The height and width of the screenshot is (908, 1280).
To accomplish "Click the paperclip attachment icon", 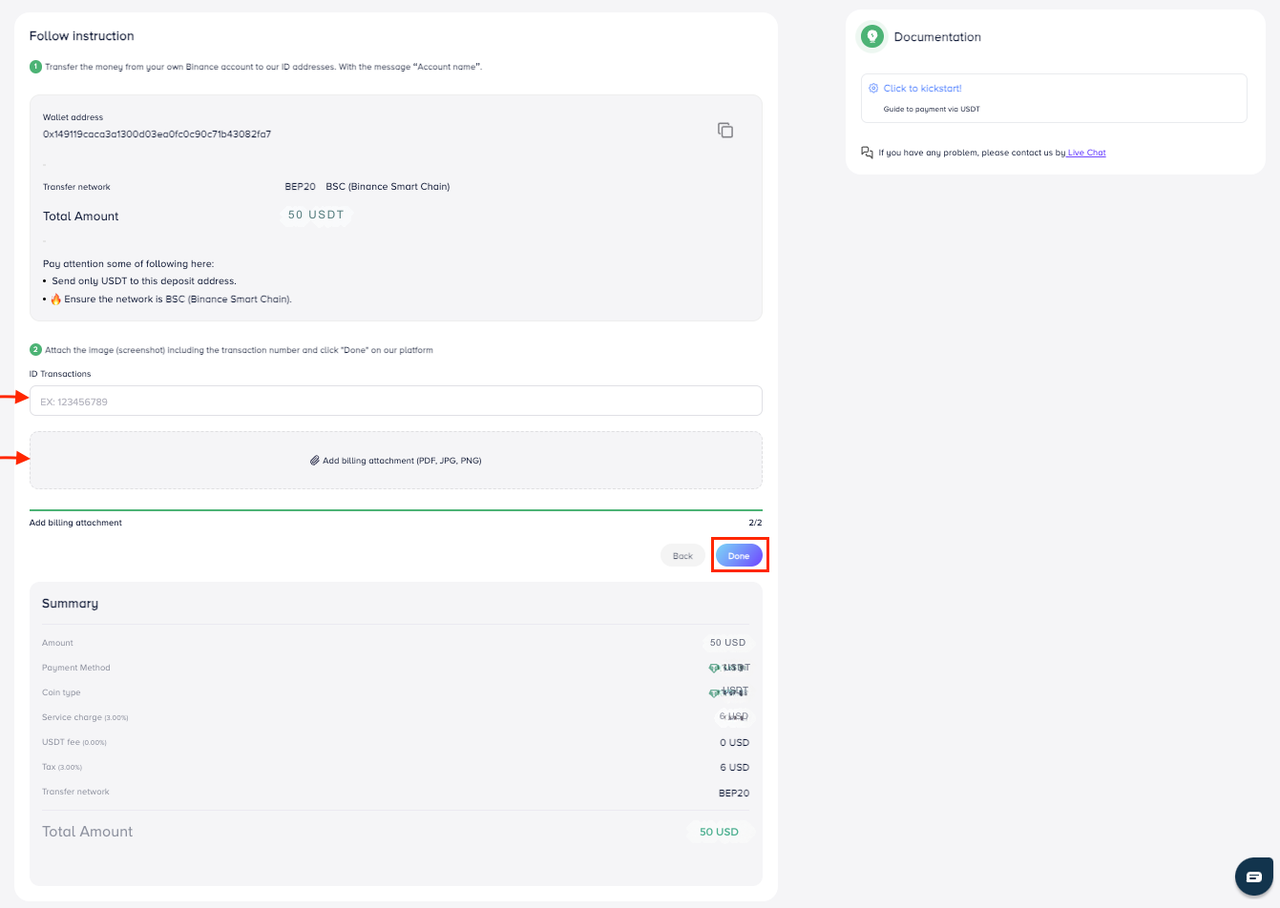I will (x=314, y=461).
